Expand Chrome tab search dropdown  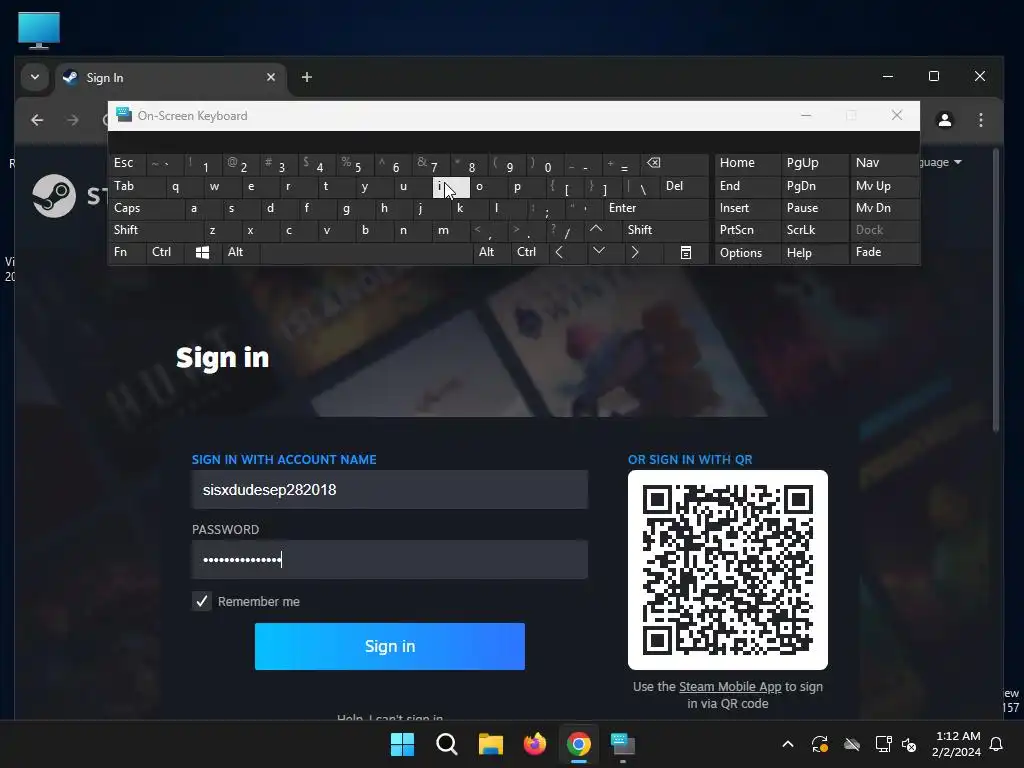coord(35,77)
